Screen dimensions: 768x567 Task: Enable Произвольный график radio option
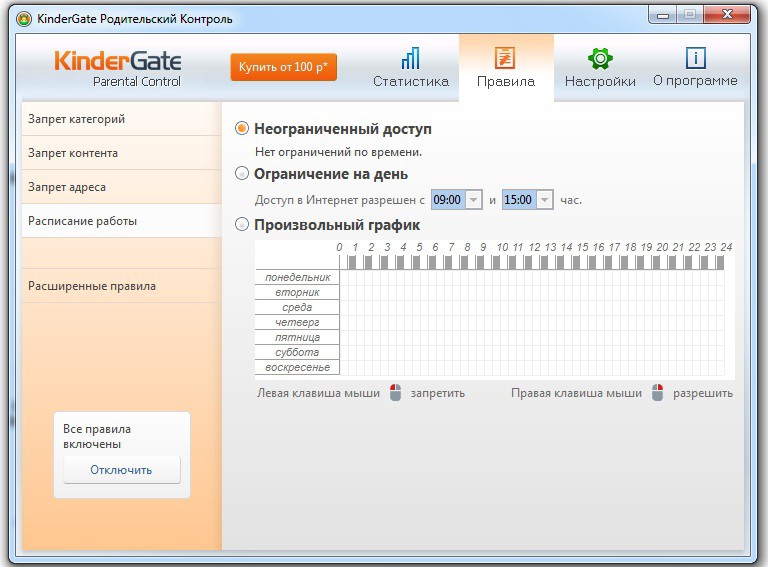point(242,225)
